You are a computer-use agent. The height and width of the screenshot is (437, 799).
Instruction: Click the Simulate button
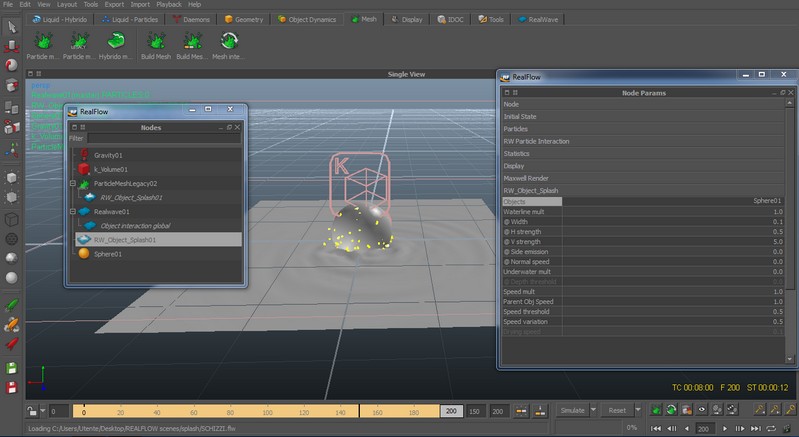coord(573,410)
